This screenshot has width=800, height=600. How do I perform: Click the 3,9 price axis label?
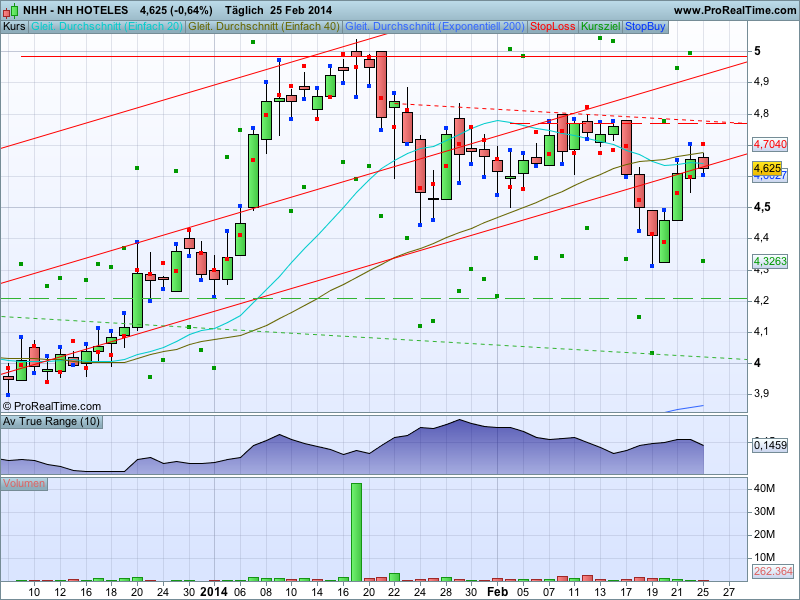pos(762,393)
